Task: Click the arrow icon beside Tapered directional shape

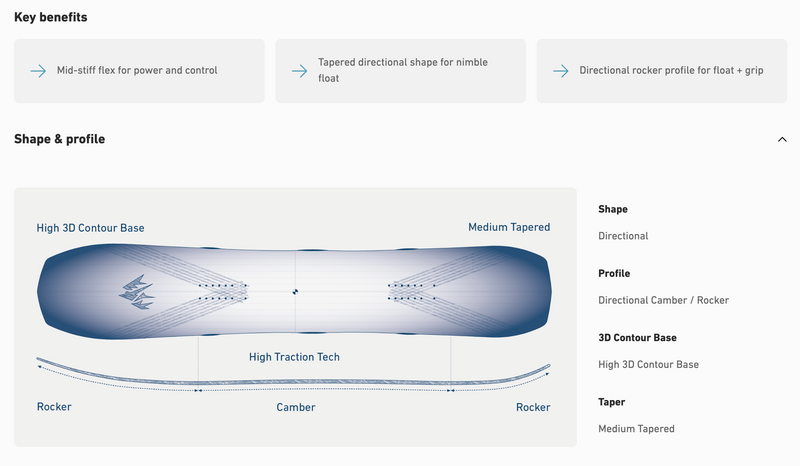Action: tap(298, 71)
